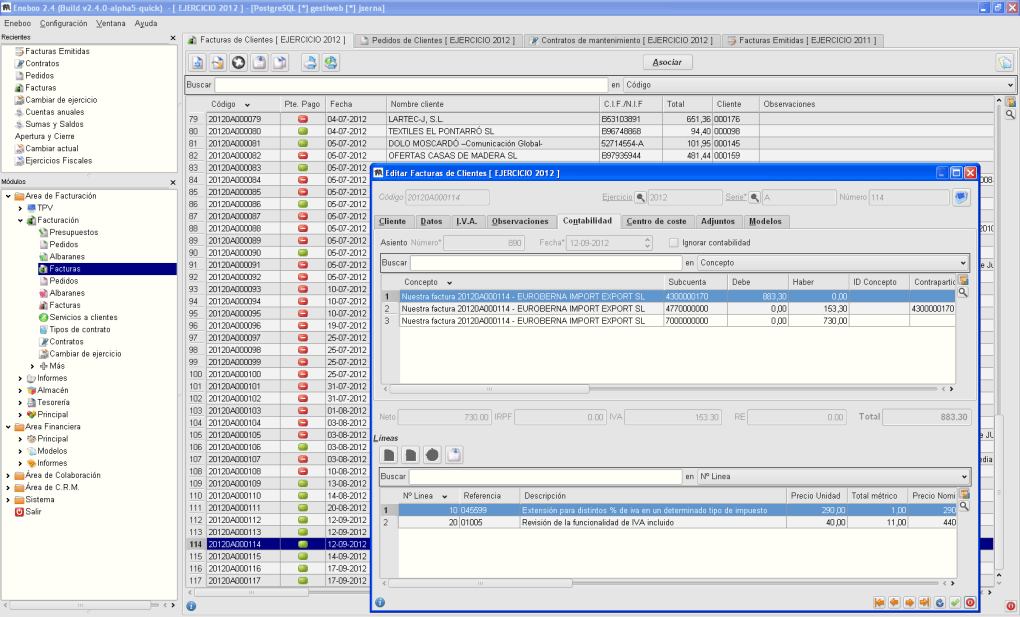
Task: Switch to the Centro de coste tab
Action: pyautogui.click(x=657, y=221)
